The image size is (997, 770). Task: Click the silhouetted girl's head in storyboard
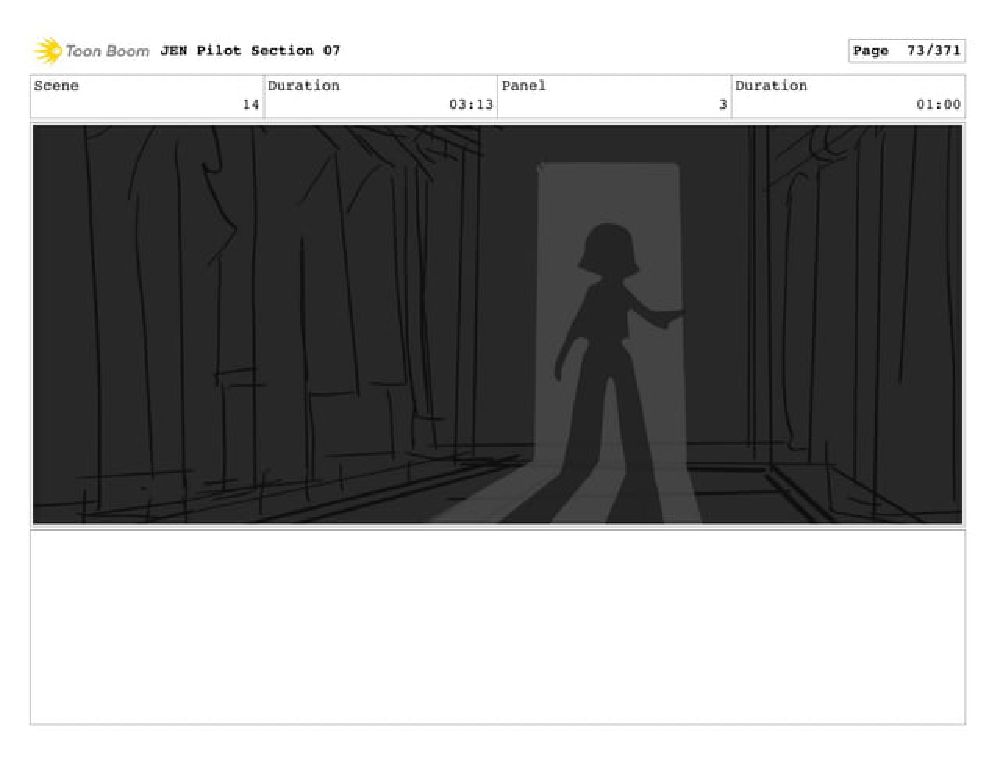point(609,250)
